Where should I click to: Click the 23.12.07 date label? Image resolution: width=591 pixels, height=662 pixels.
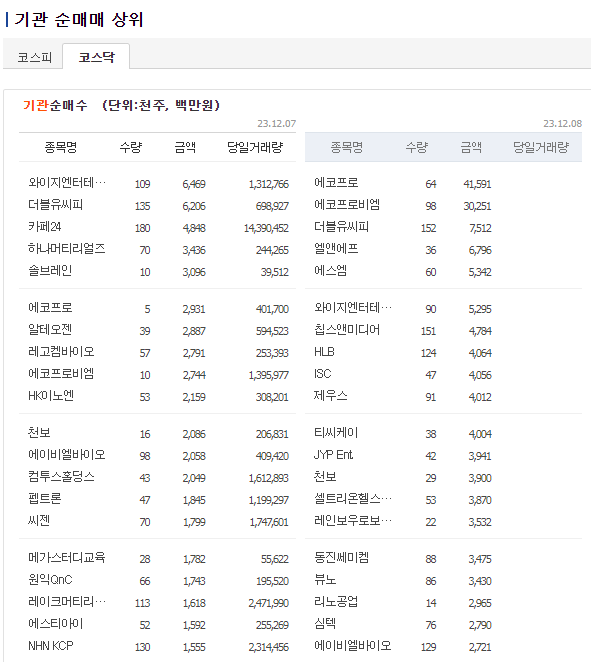tap(277, 124)
